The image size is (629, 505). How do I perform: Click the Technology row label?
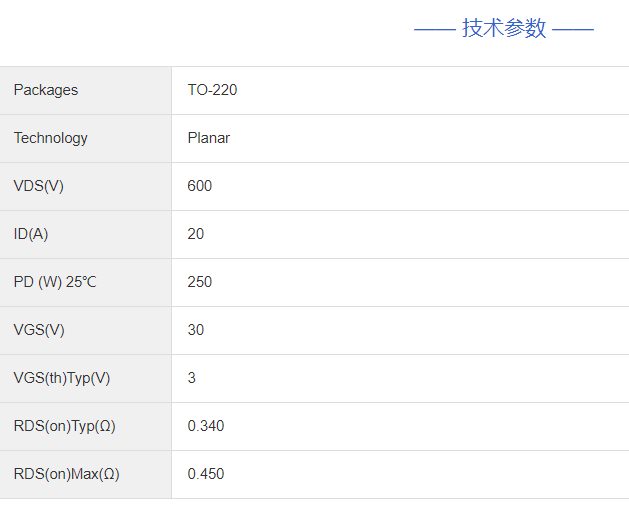[x=51, y=138]
